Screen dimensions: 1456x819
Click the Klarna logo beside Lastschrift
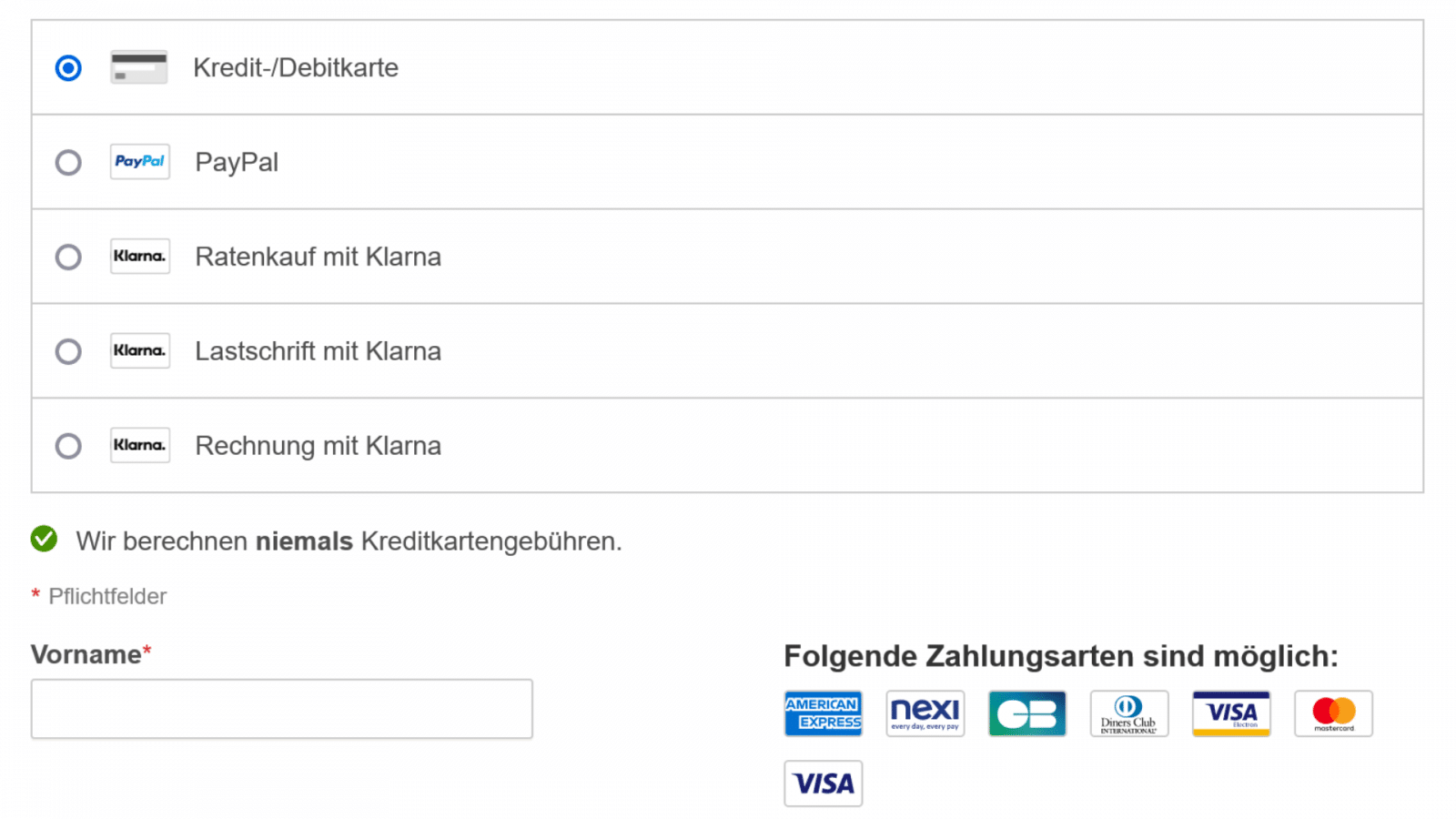(139, 351)
